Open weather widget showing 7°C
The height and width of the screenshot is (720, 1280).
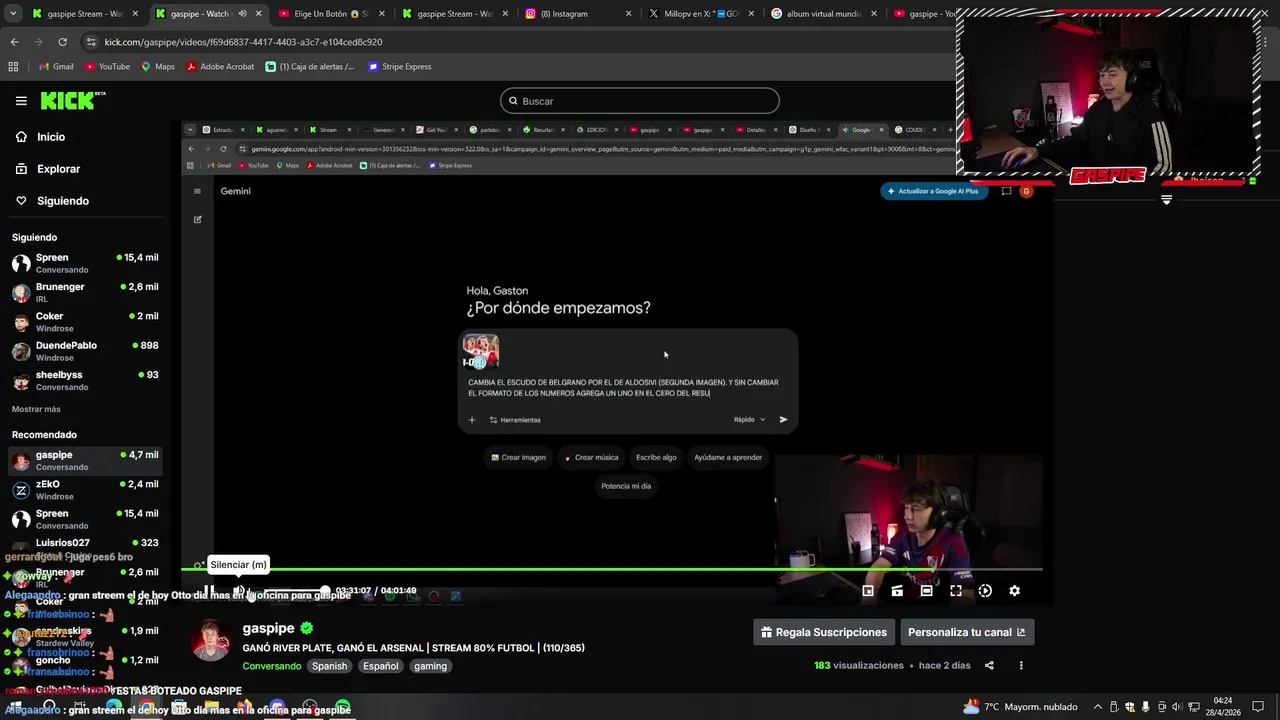tap(1020, 707)
